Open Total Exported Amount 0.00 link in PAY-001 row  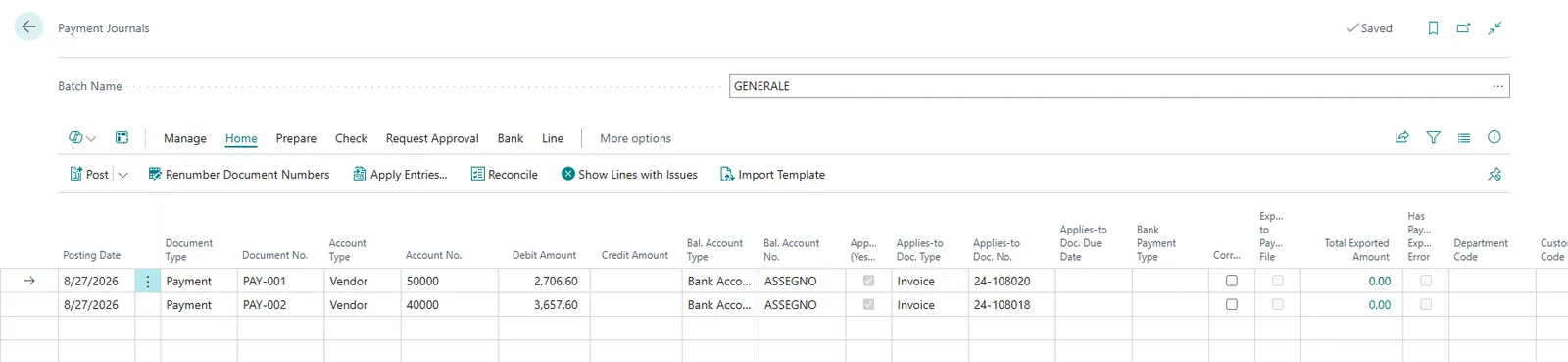[x=1380, y=281]
